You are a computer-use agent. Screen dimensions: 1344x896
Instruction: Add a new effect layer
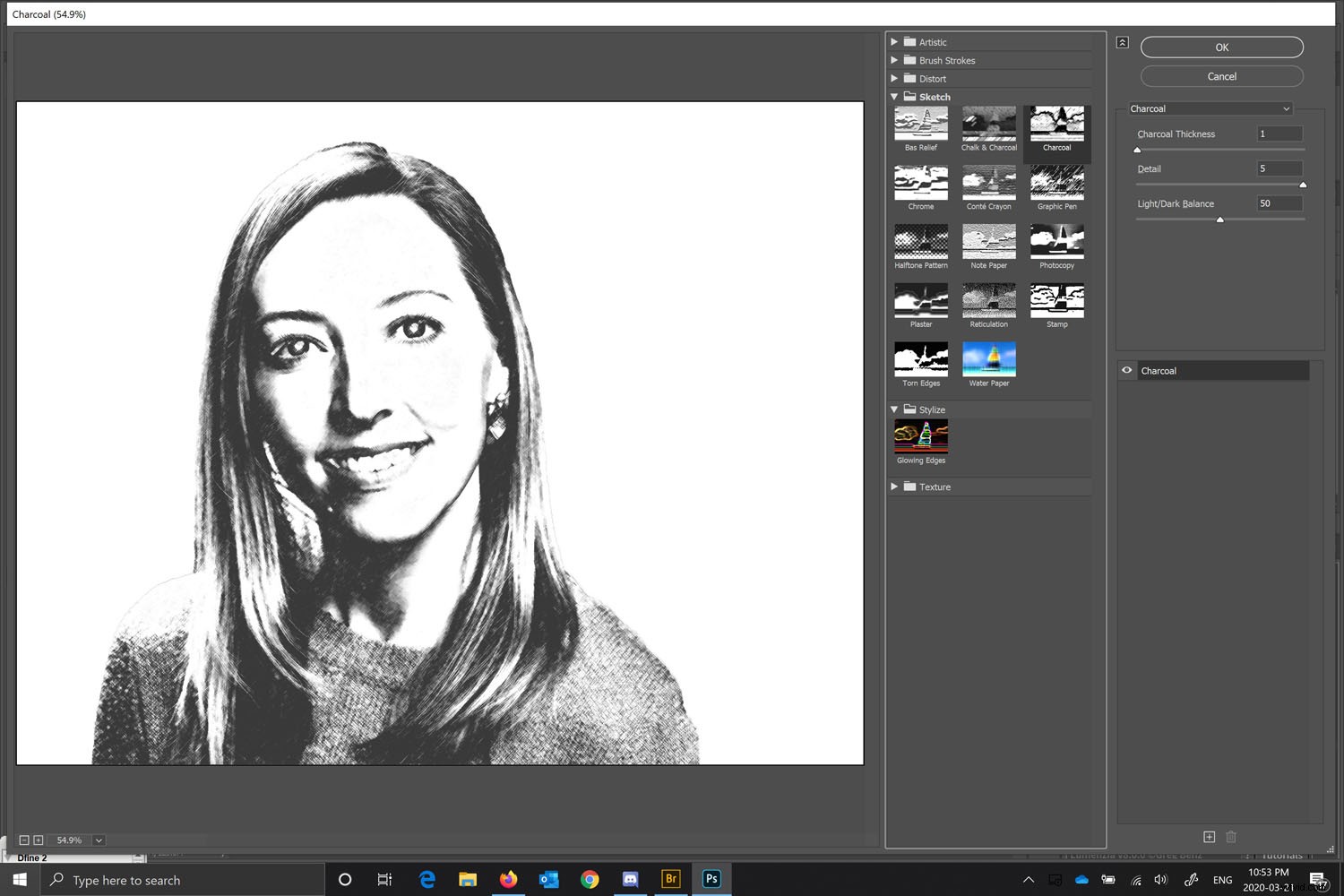point(1209,836)
